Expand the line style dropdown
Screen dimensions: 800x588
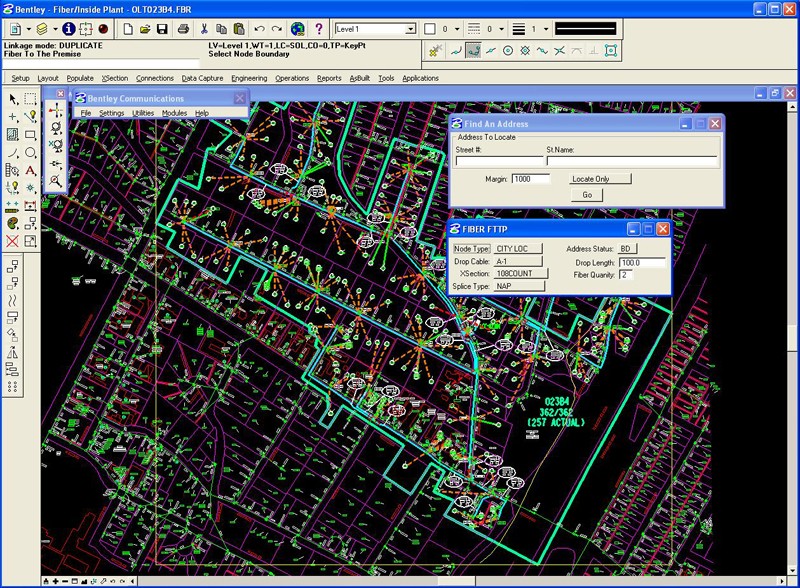pyautogui.click(x=500, y=30)
